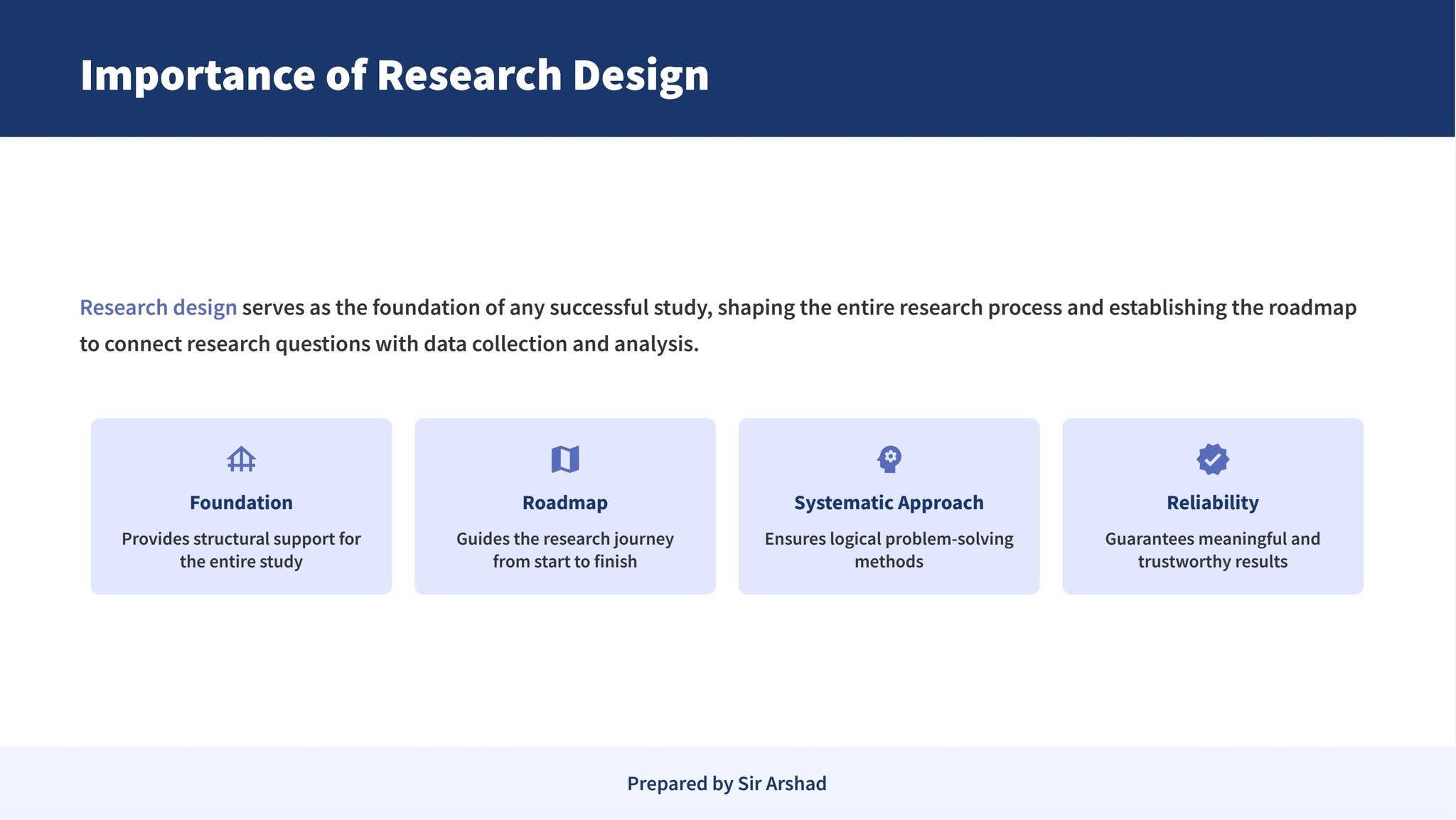Click the Roadmap map icon
The width and height of the screenshot is (1456, 820).
(565, 459)
